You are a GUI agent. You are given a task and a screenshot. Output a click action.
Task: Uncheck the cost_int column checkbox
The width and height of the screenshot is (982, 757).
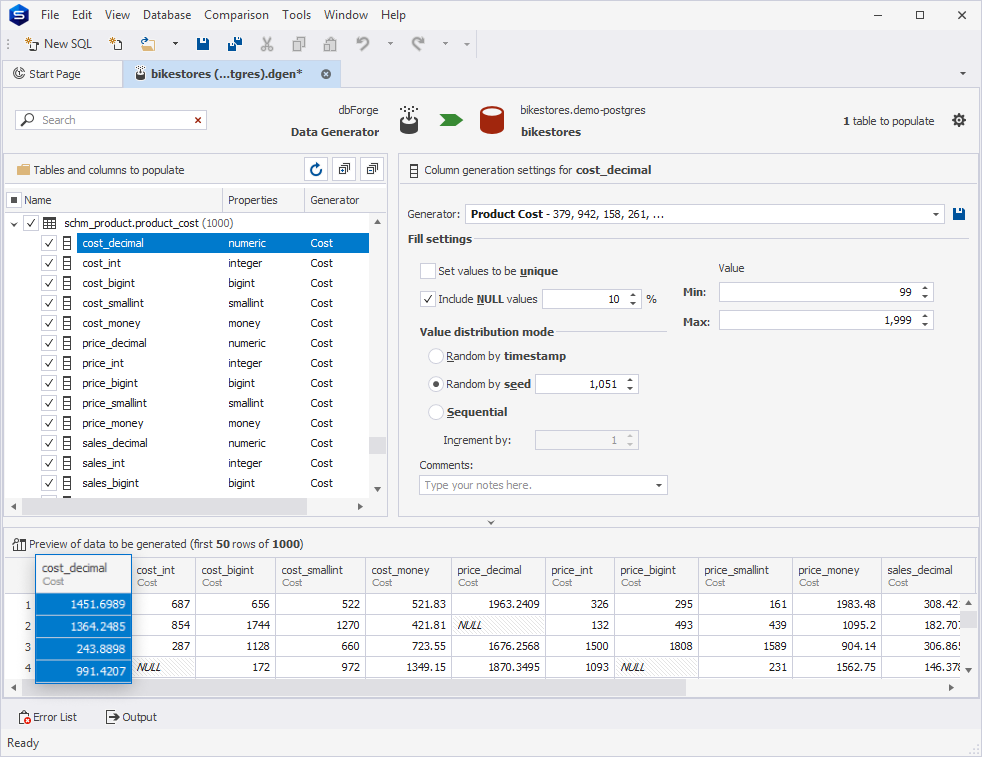[x=49, y=263]
